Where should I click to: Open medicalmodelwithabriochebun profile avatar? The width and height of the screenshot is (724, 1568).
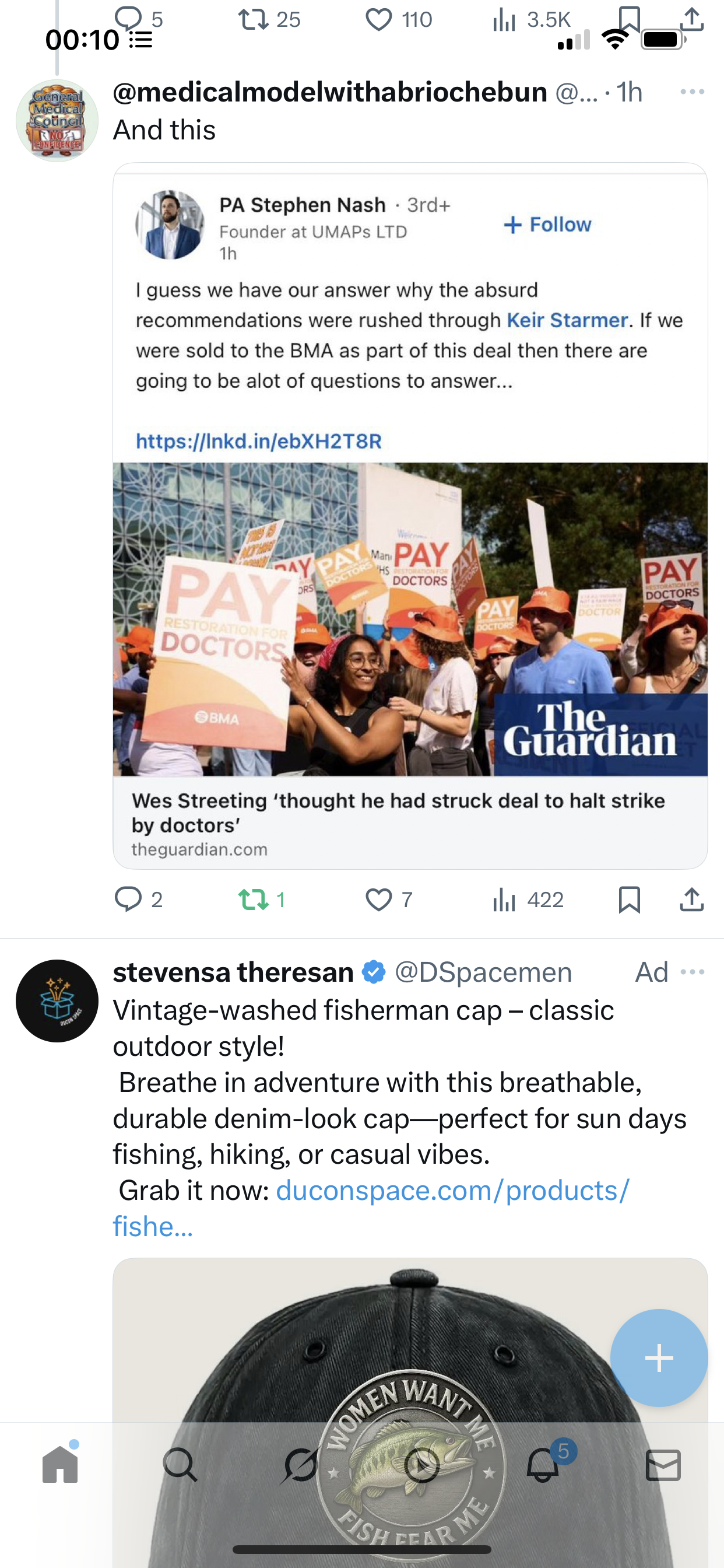pyautogui.click(x=57, y=121)
